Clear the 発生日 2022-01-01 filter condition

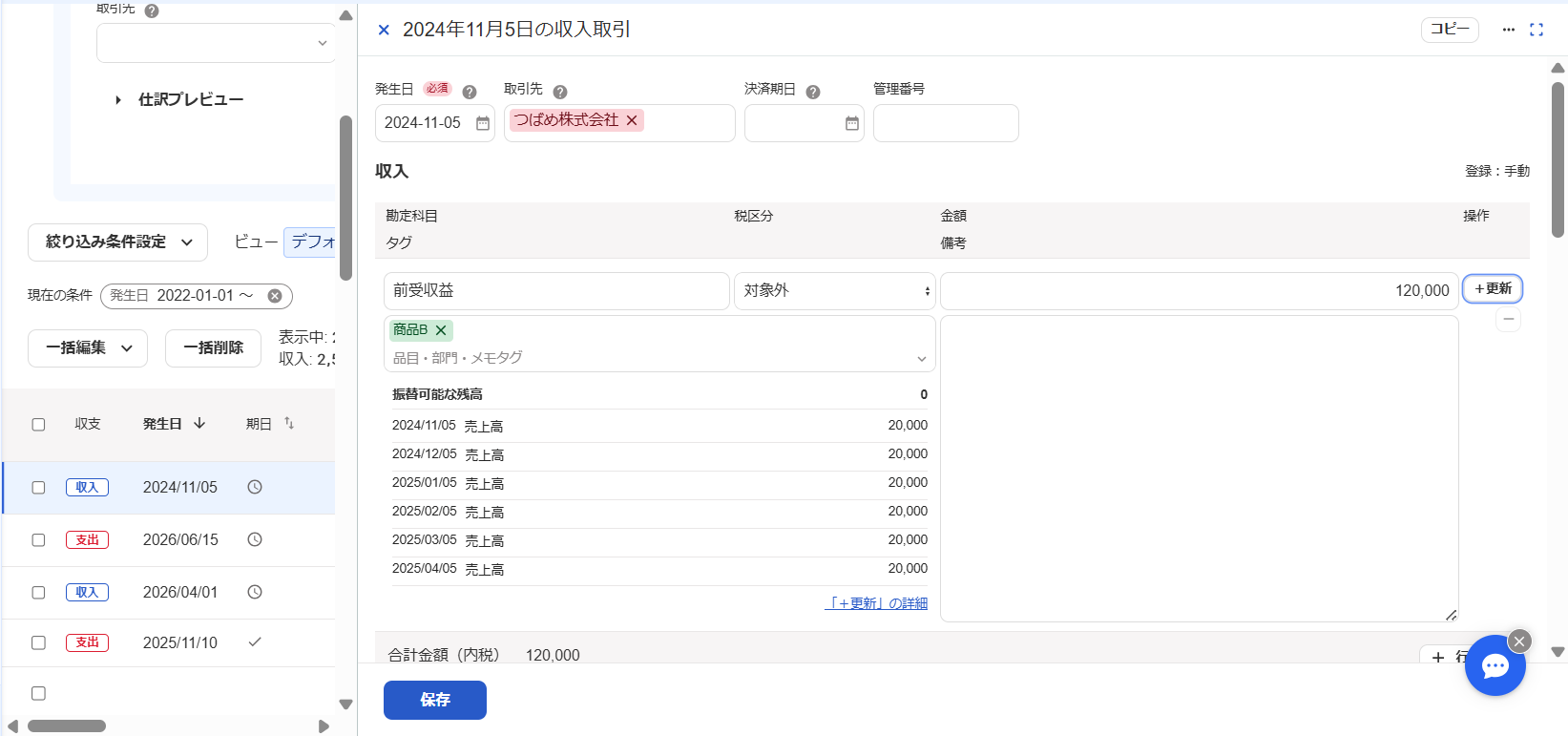coord(275,296)
